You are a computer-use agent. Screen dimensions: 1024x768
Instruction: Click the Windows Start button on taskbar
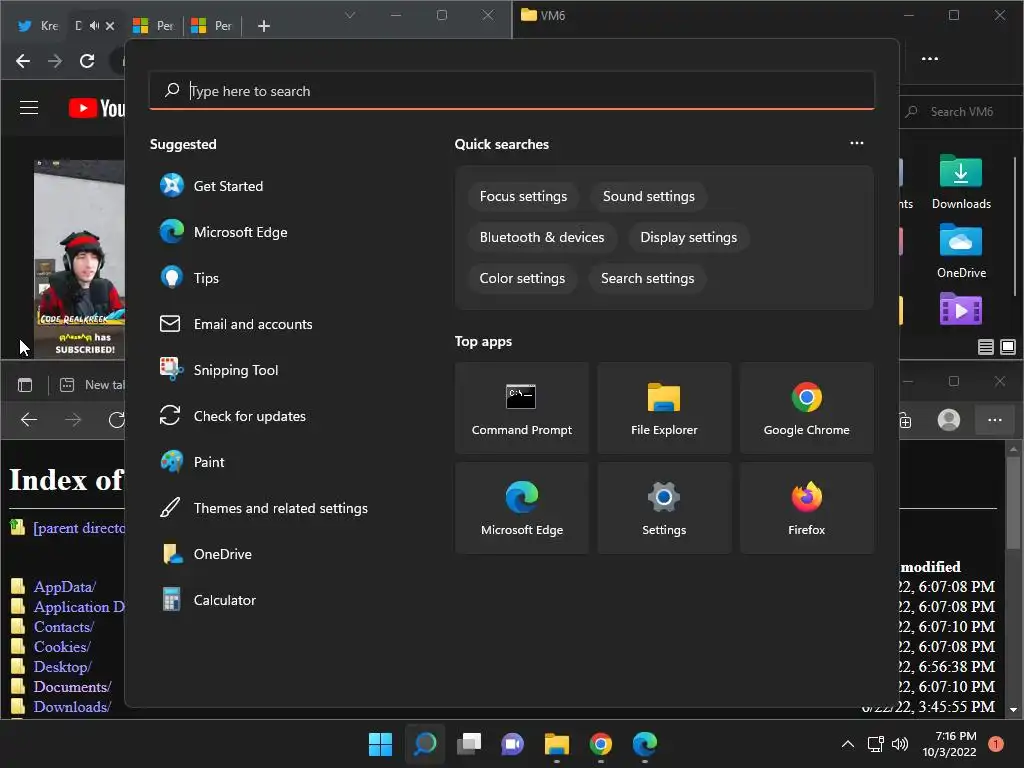tap(380, 744)
